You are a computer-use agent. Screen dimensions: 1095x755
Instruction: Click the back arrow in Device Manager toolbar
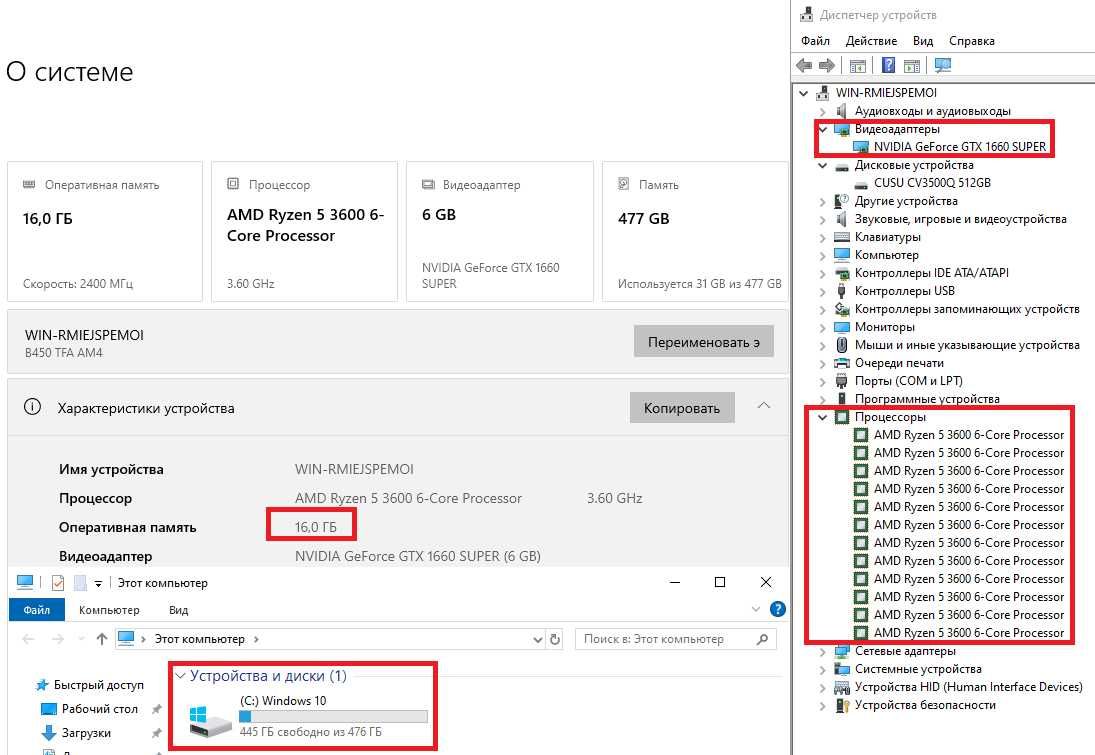pos(804,66)
